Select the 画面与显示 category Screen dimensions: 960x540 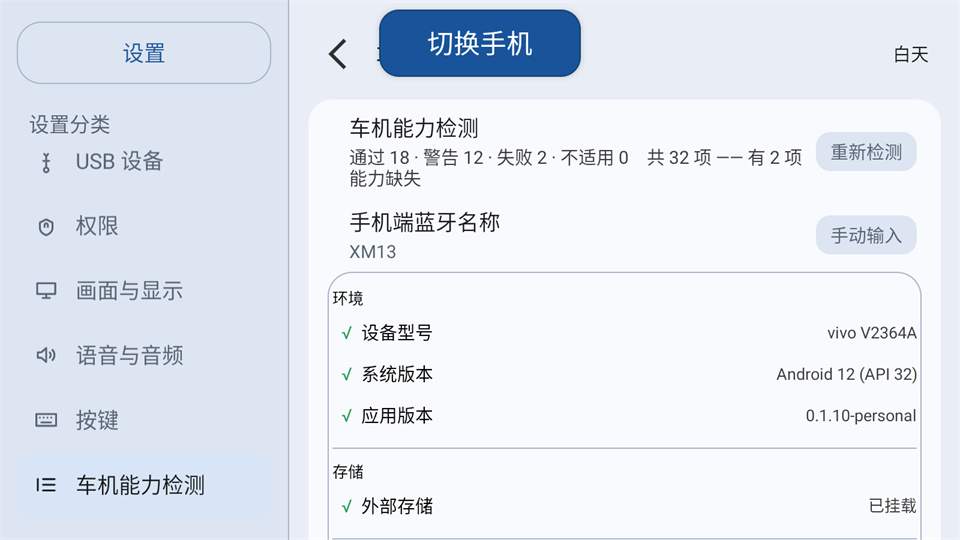pyautogui.click(x=144, y=291)
